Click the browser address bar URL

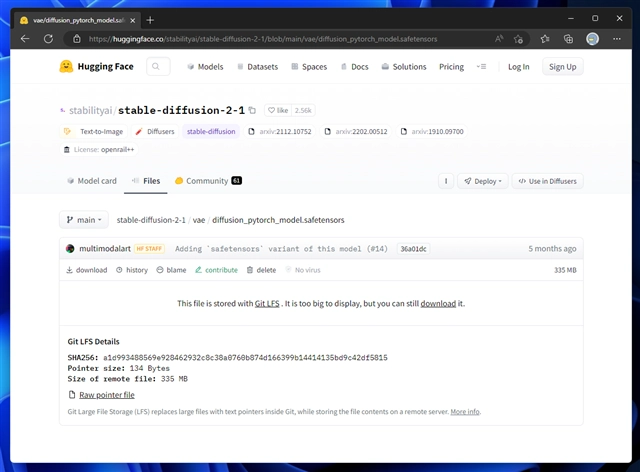pos(263,39)
